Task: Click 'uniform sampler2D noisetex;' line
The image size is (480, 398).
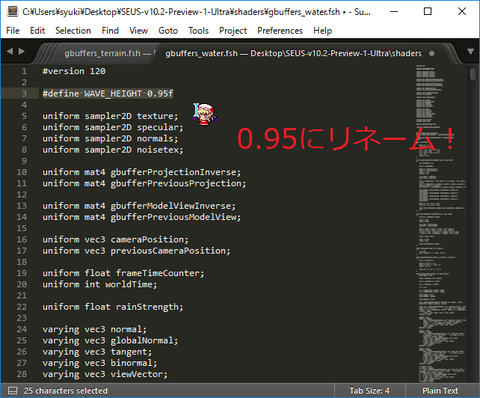Action: click(x=113, y=150)
